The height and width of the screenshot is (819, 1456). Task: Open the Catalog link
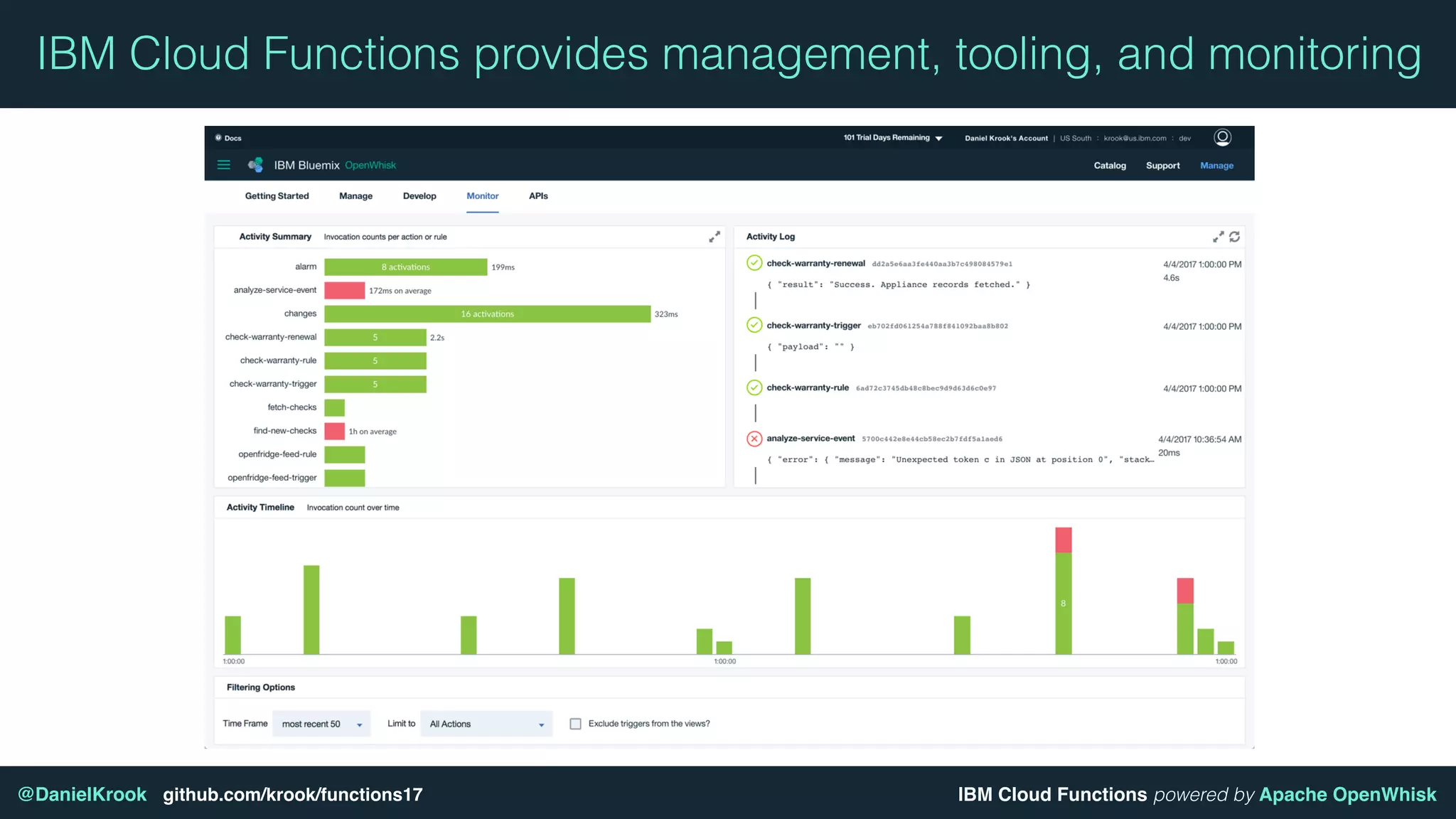point(1109,166)
